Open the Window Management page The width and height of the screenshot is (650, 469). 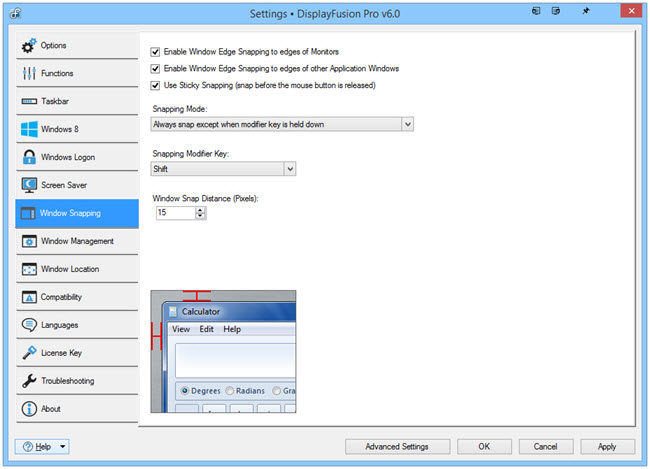click(77, 241)
